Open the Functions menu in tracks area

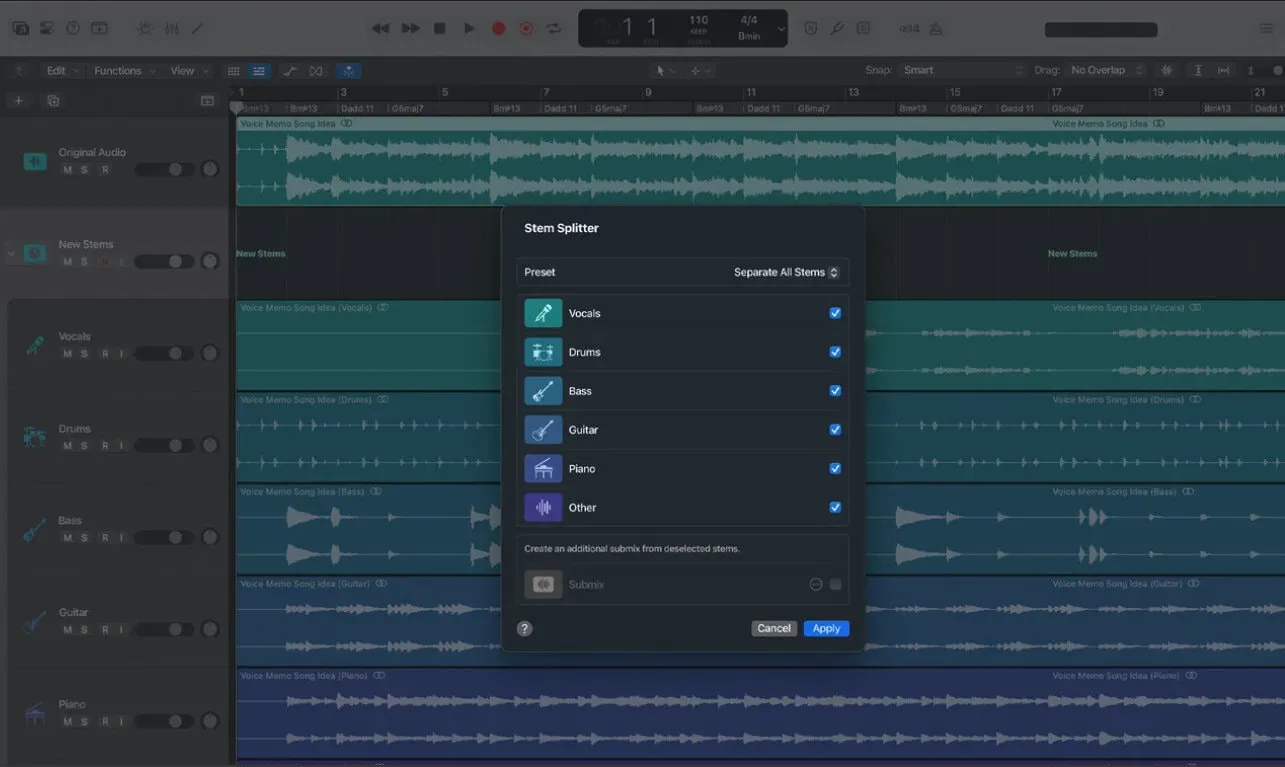click(124, 71)
